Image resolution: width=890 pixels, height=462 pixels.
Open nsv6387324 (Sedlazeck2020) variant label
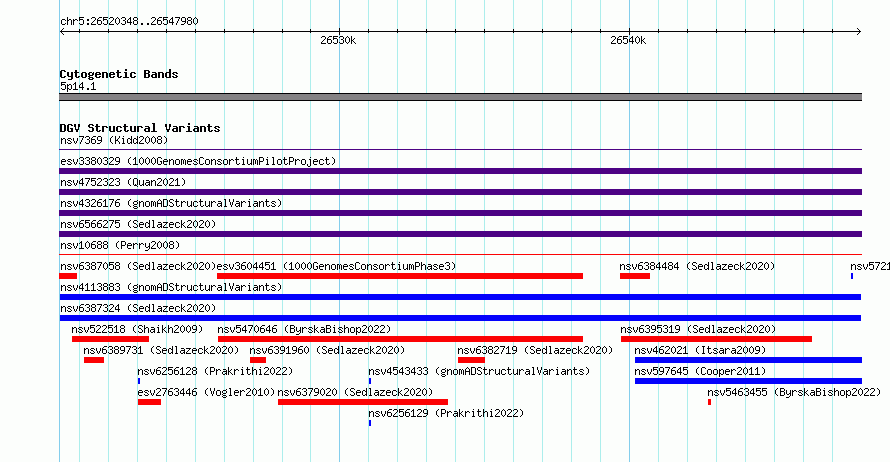pos(138,308)
